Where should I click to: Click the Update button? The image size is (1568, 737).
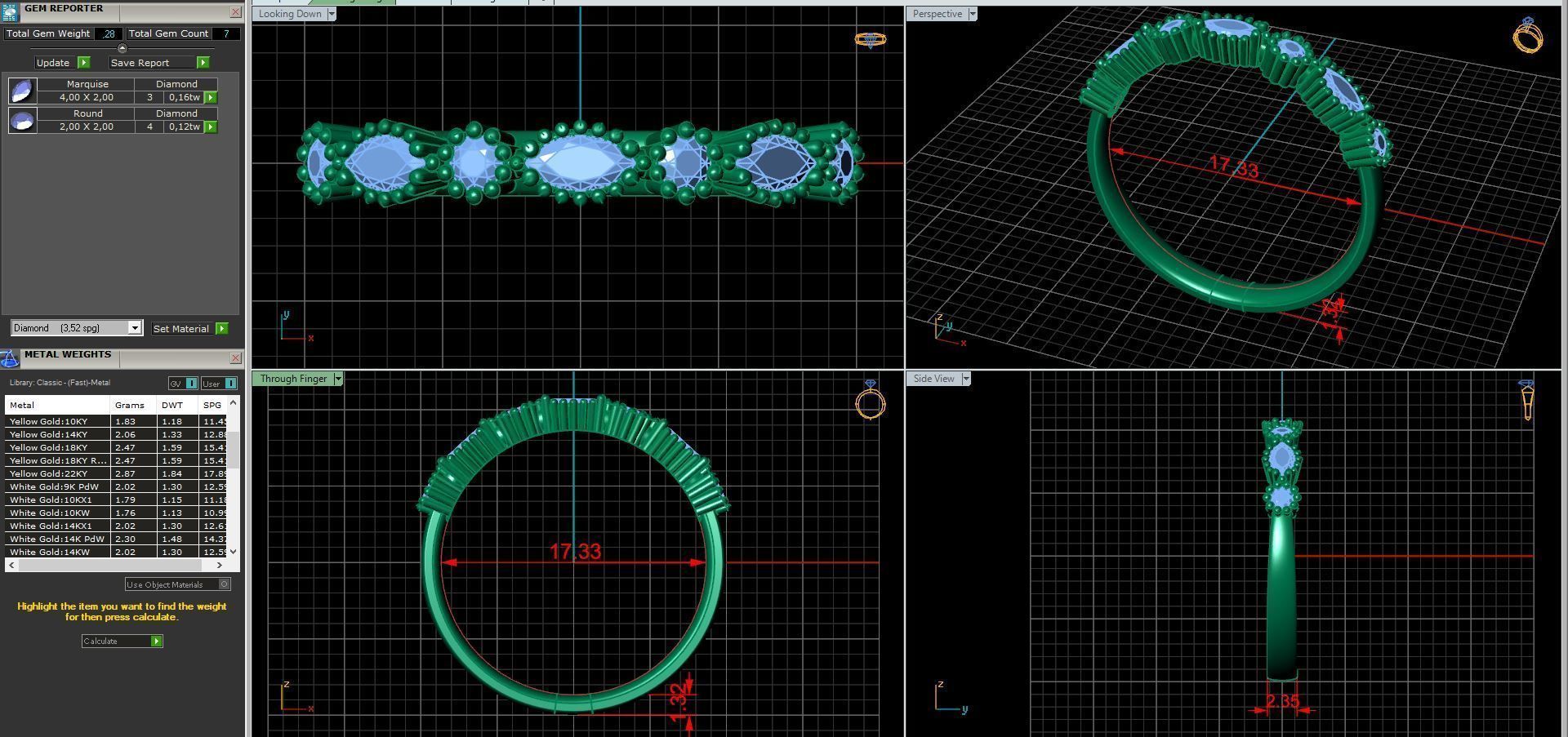pos(56,63)
